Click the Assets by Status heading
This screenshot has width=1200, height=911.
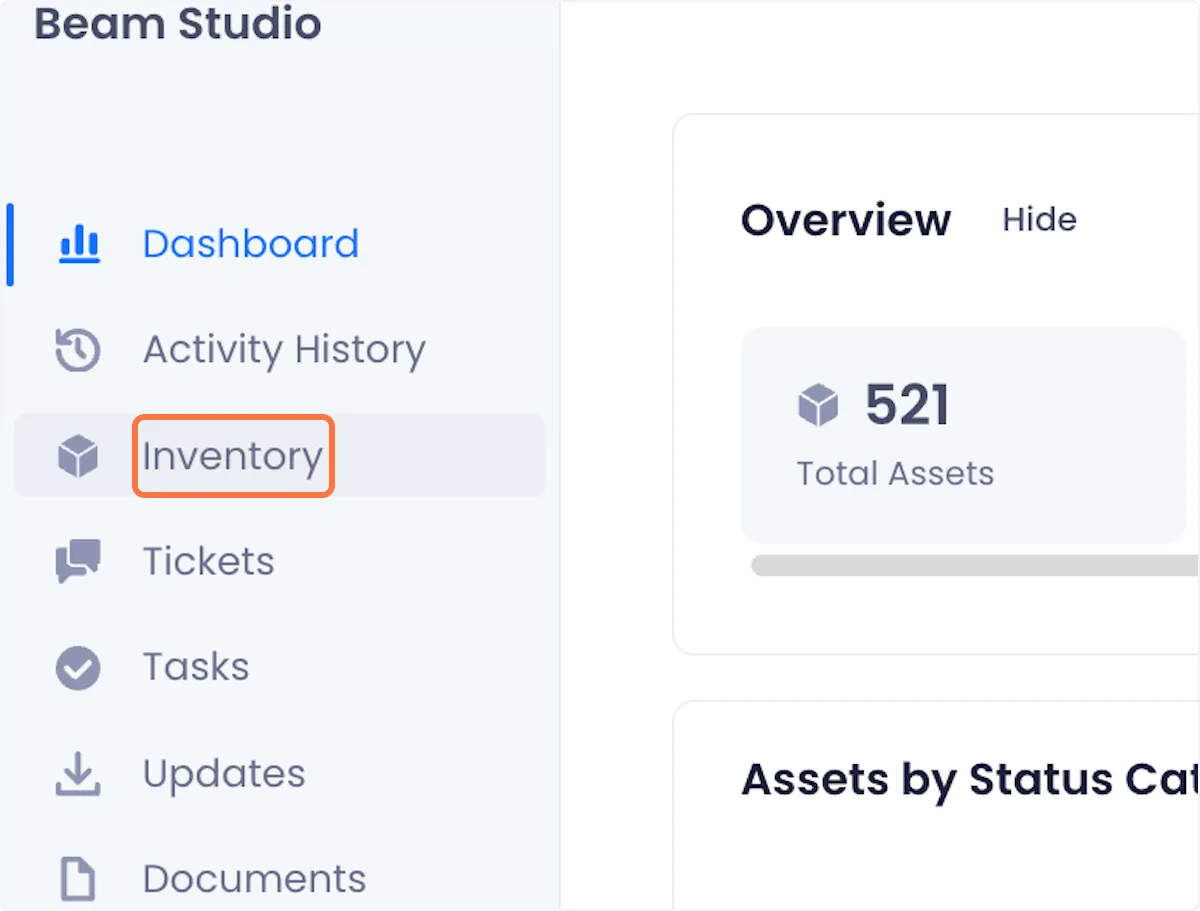click(970, 780)
